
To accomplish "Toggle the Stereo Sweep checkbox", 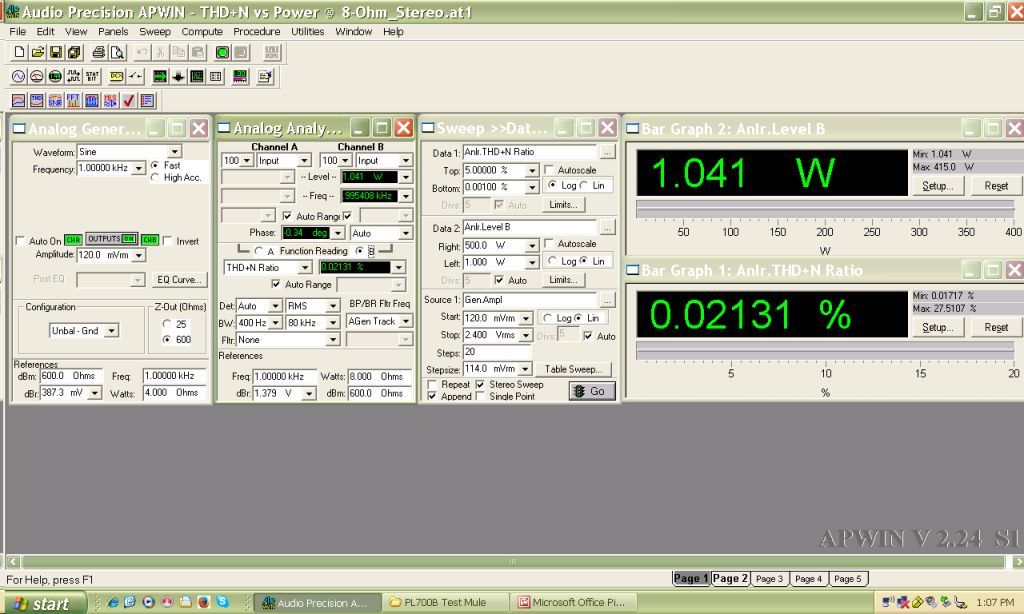I will pyautogui.click(x=481, y=385).
